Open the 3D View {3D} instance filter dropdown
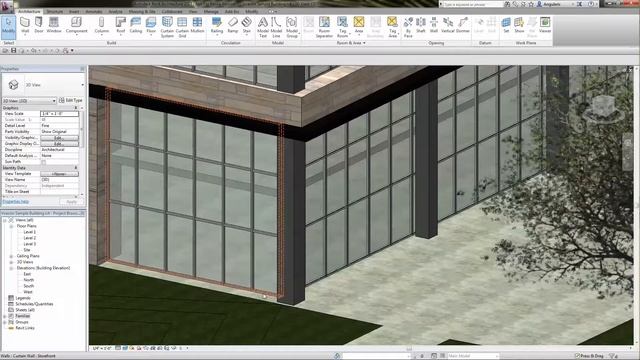The height and width of the screenshot is (360, 640). (x=29, y=100)
